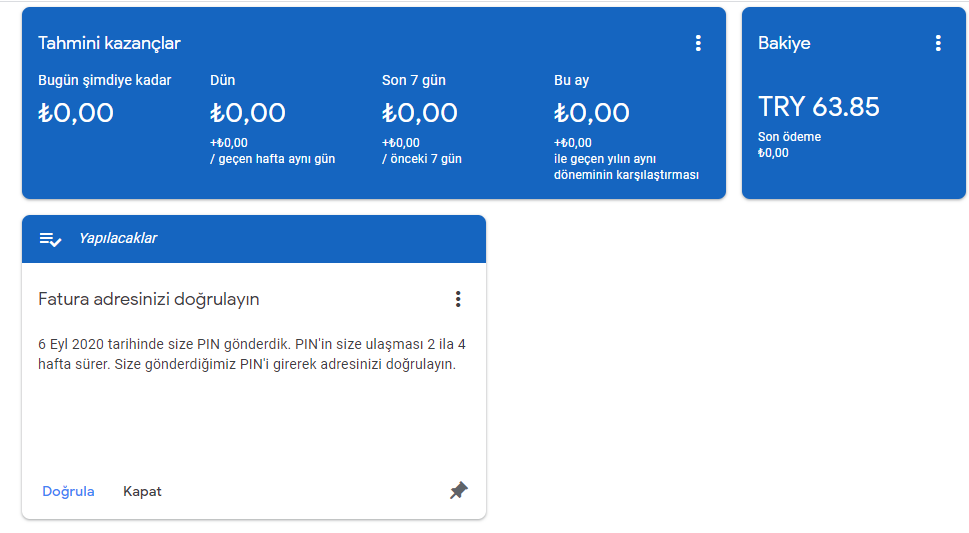
Task: Click the TRY 63.85 balance amount
Action: pyautogui.click(x=819, y=107)
